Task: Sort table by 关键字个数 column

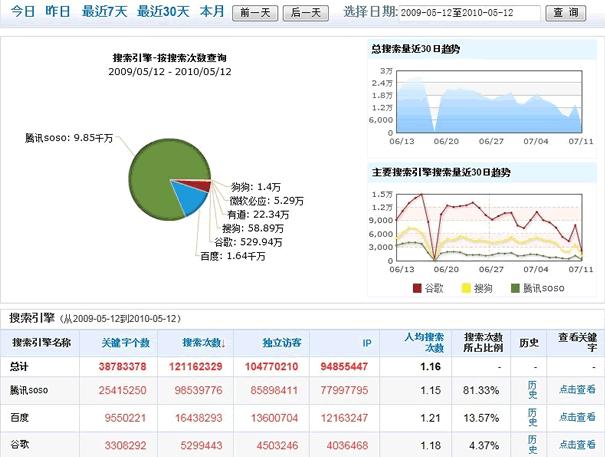Action: pyautogui.click(x=125, y=343)
